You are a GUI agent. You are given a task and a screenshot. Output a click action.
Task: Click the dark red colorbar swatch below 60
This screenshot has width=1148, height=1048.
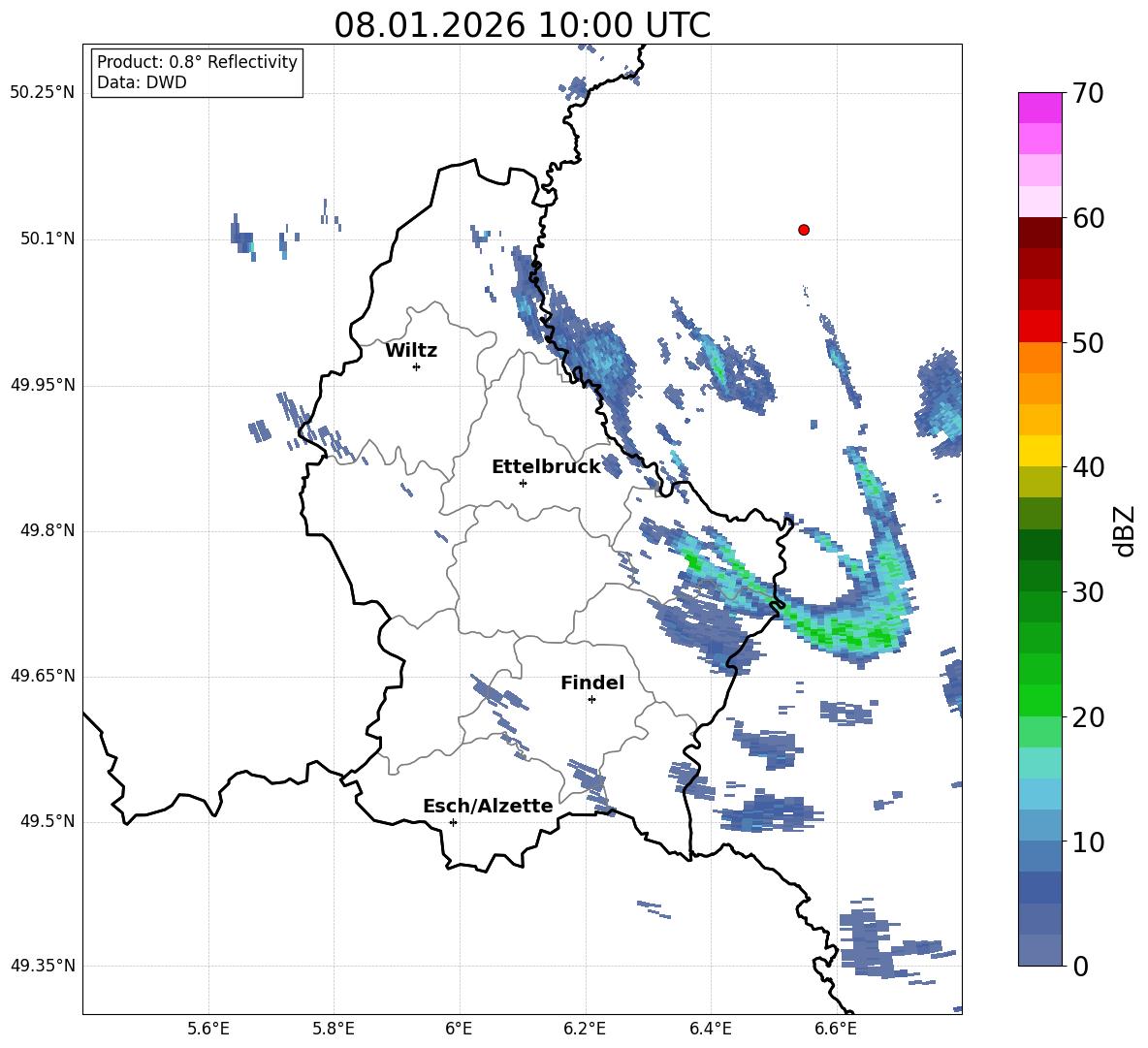(x=1039, y=233)
